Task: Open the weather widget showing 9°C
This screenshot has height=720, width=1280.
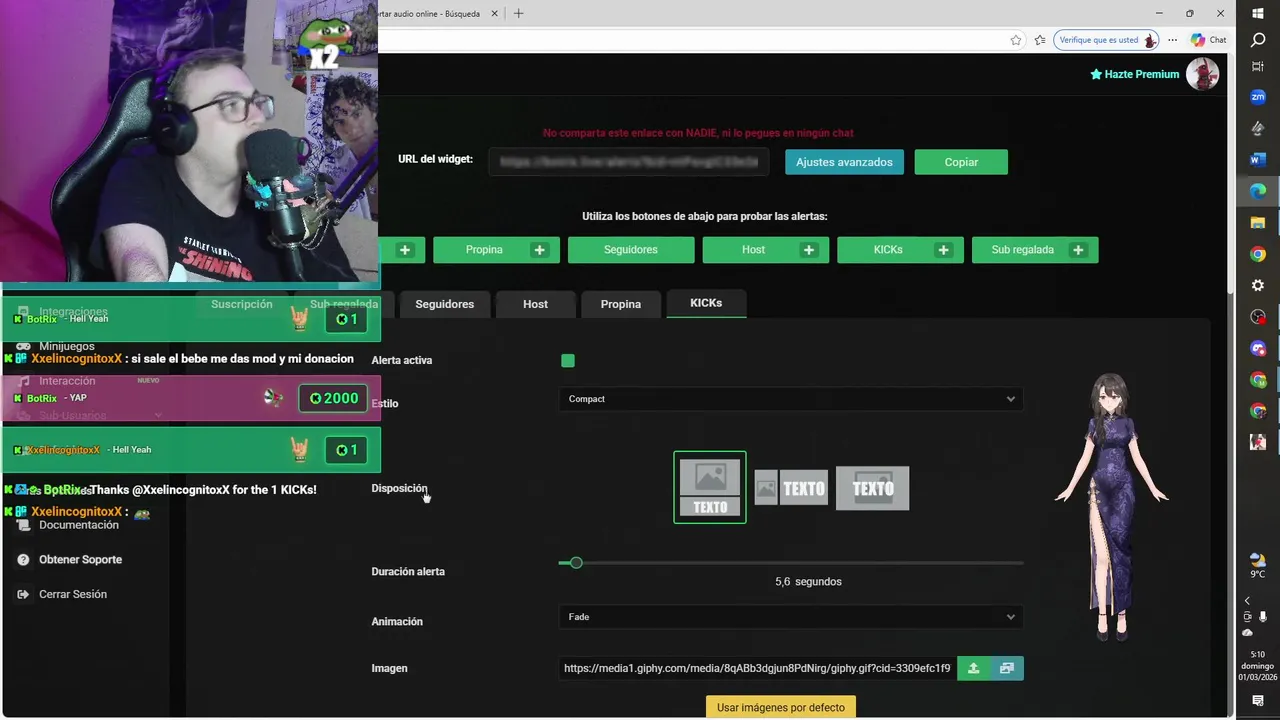Action: (x=1258, y=565)
